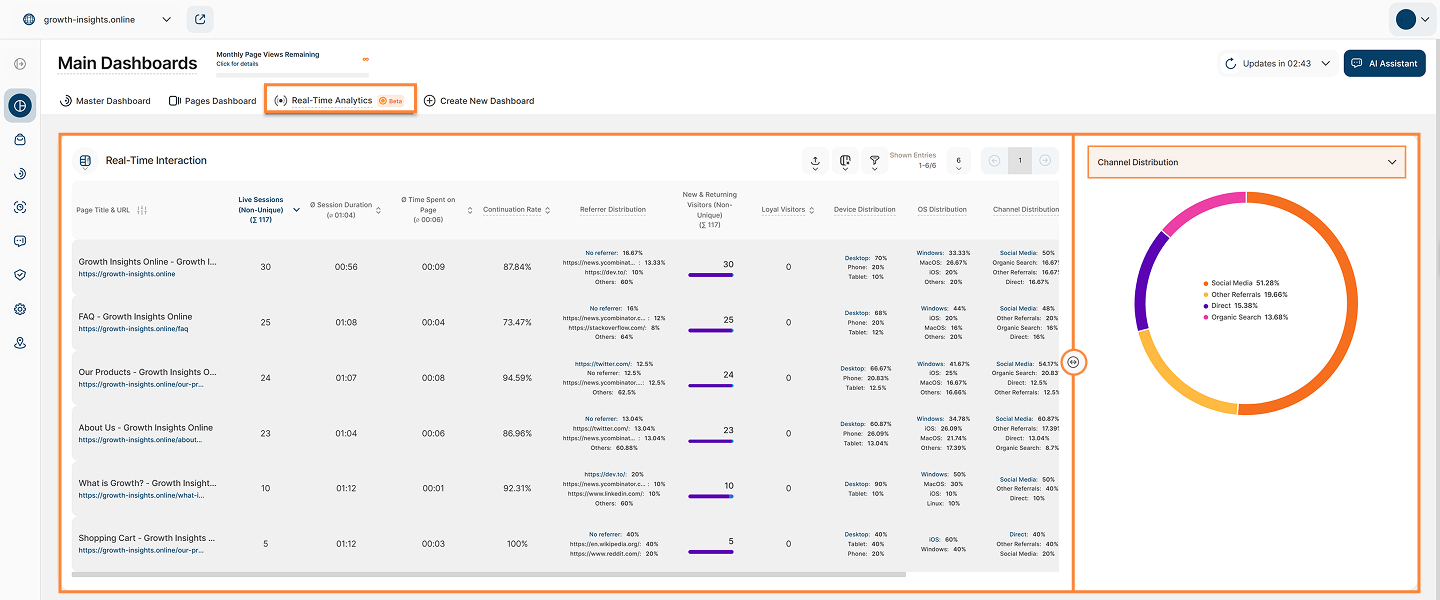Open the table filter funnel icon
The image size is (1440, 600).
click(x=874, y=161)
